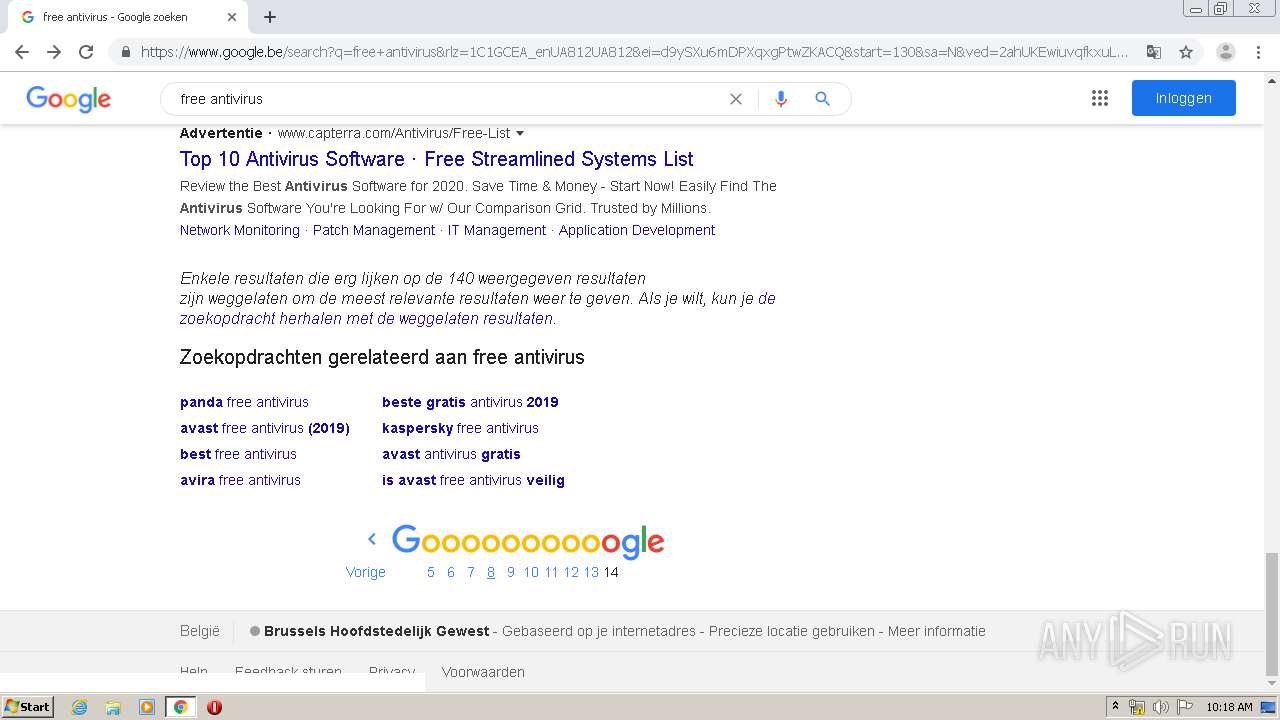Click the vertical scrollbar thumb
This screenshot has height=720, width=1280.
pyautogui.click(x=1272, y=615)
